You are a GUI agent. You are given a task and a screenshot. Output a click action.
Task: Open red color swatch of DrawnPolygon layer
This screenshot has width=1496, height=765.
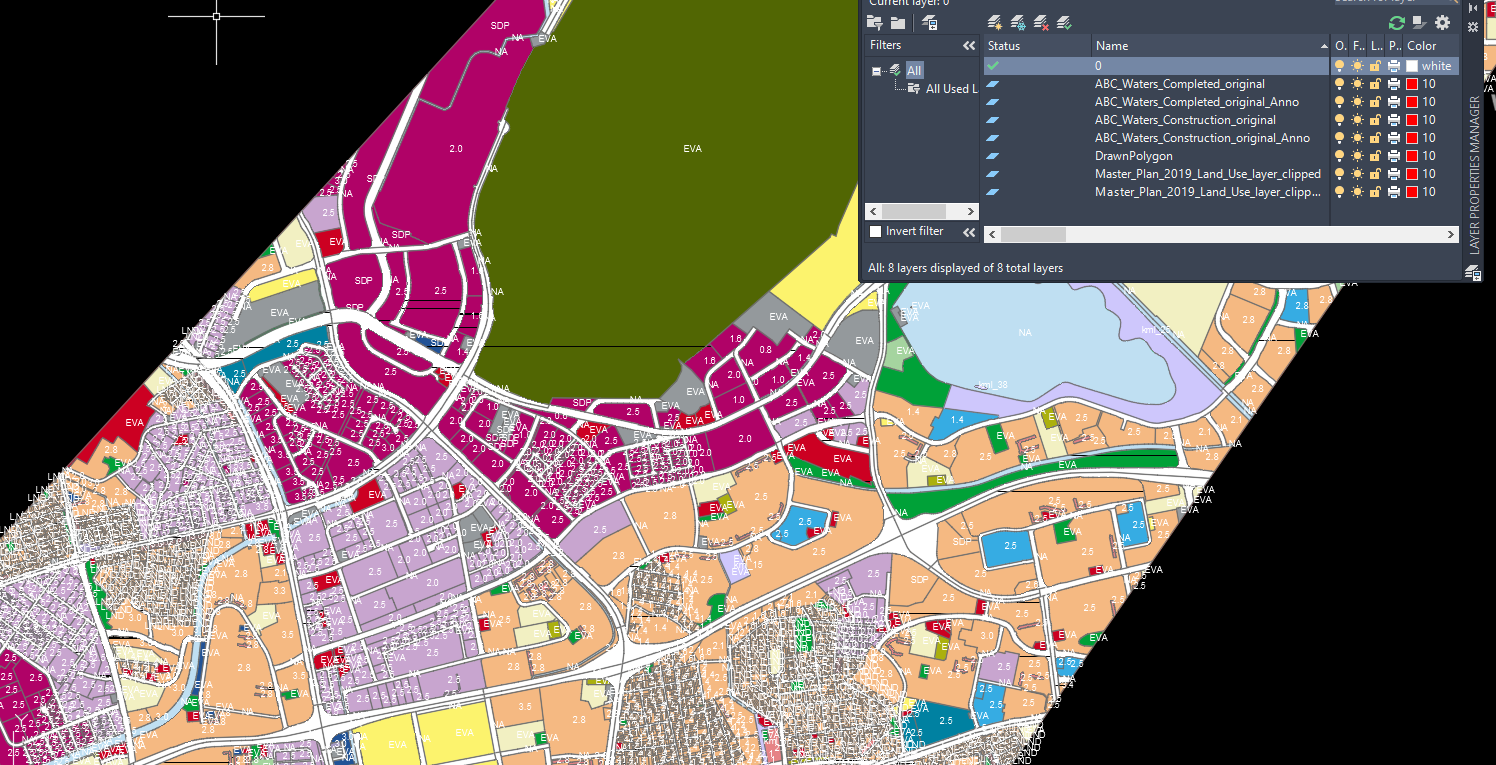1412,156
